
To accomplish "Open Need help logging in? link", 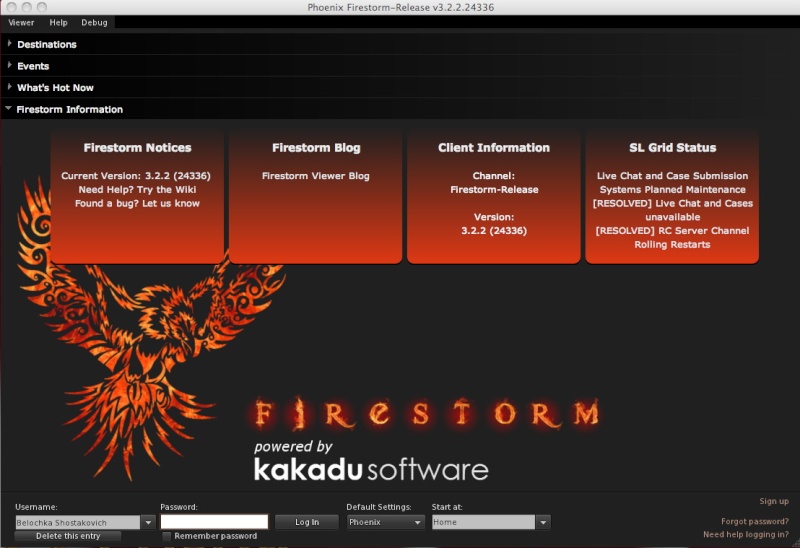I will point(746,535).
